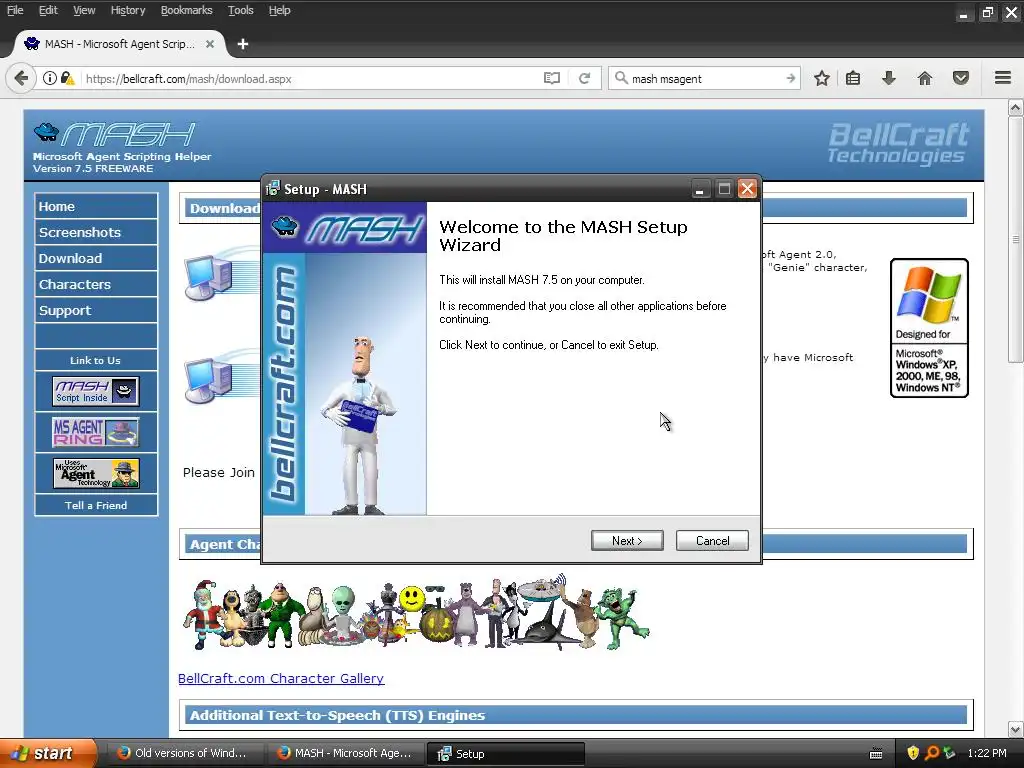
Task: Click the MS Agent Ring badge
Action: 96,432
